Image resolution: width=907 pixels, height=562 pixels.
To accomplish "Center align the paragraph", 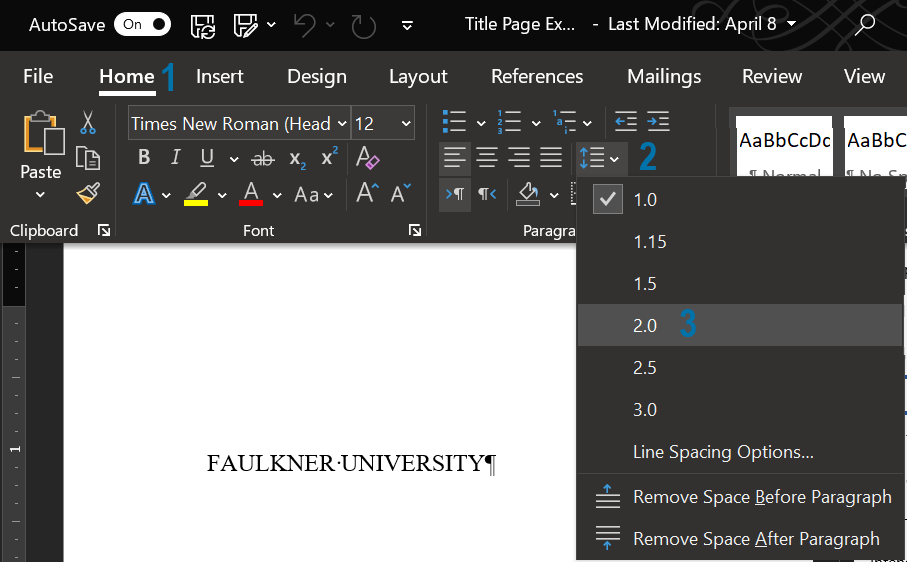I will click(x=487, y=158).
